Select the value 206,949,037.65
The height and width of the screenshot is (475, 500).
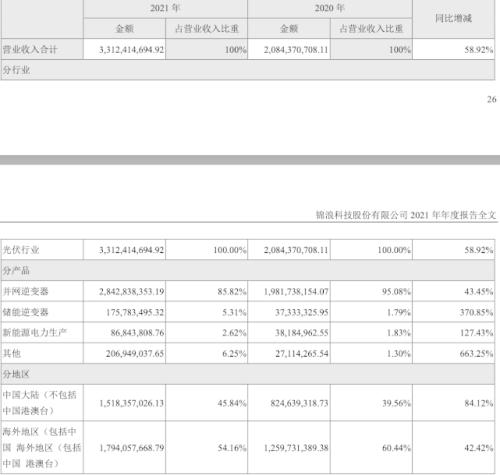tap(135, 353)
